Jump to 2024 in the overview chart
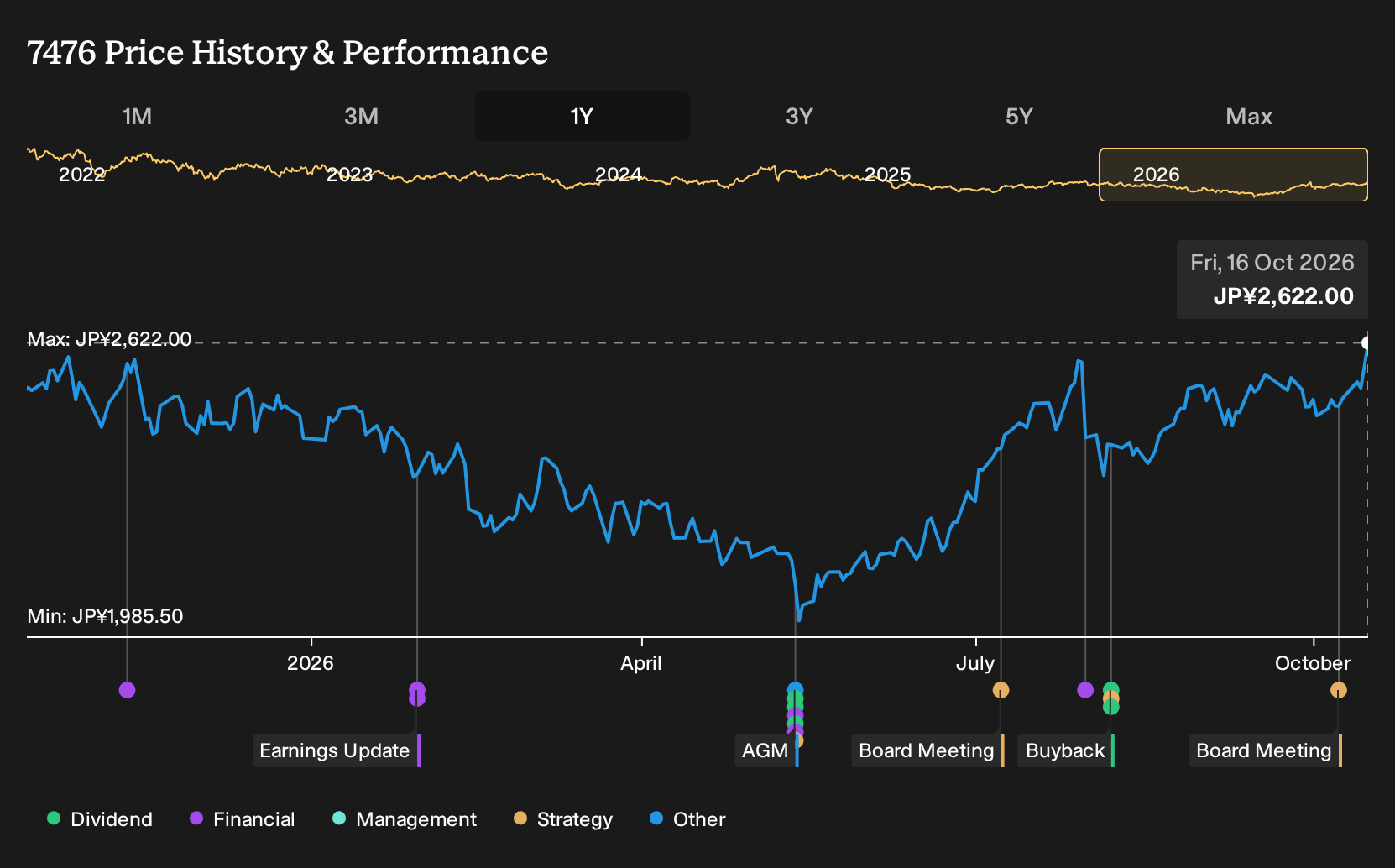1395x868 pixels. (x=618, y=175)
